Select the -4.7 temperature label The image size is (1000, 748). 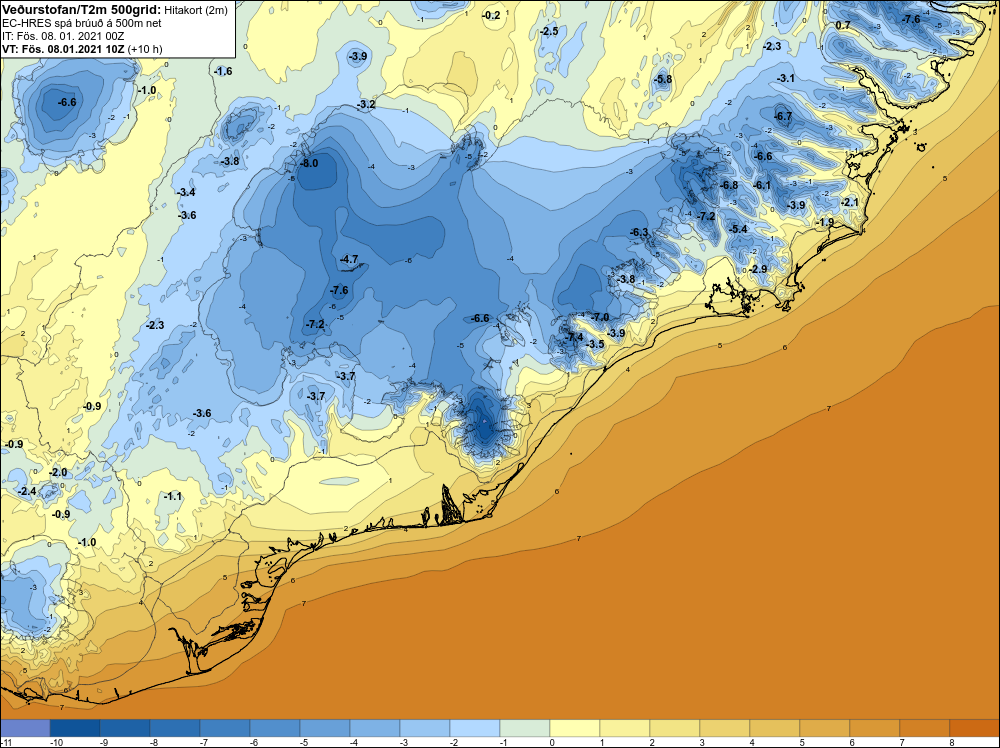click(349, 260)
